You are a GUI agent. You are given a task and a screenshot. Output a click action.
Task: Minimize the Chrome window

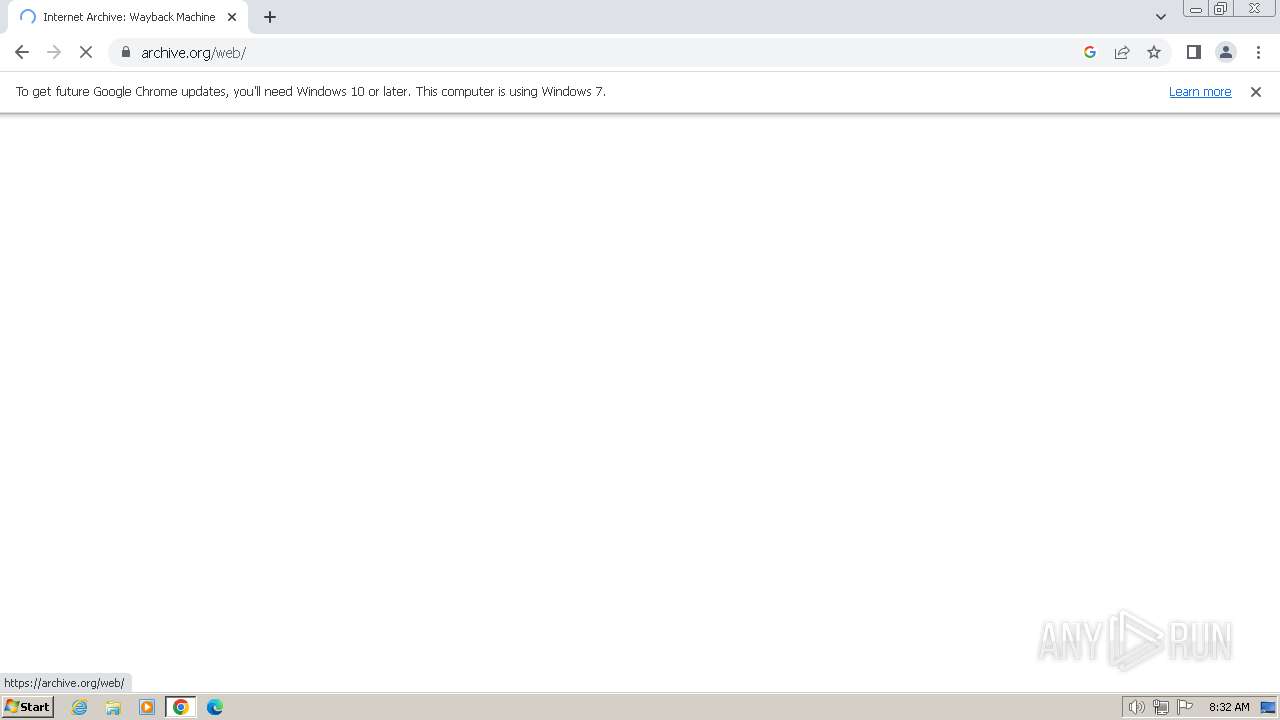1196,9
